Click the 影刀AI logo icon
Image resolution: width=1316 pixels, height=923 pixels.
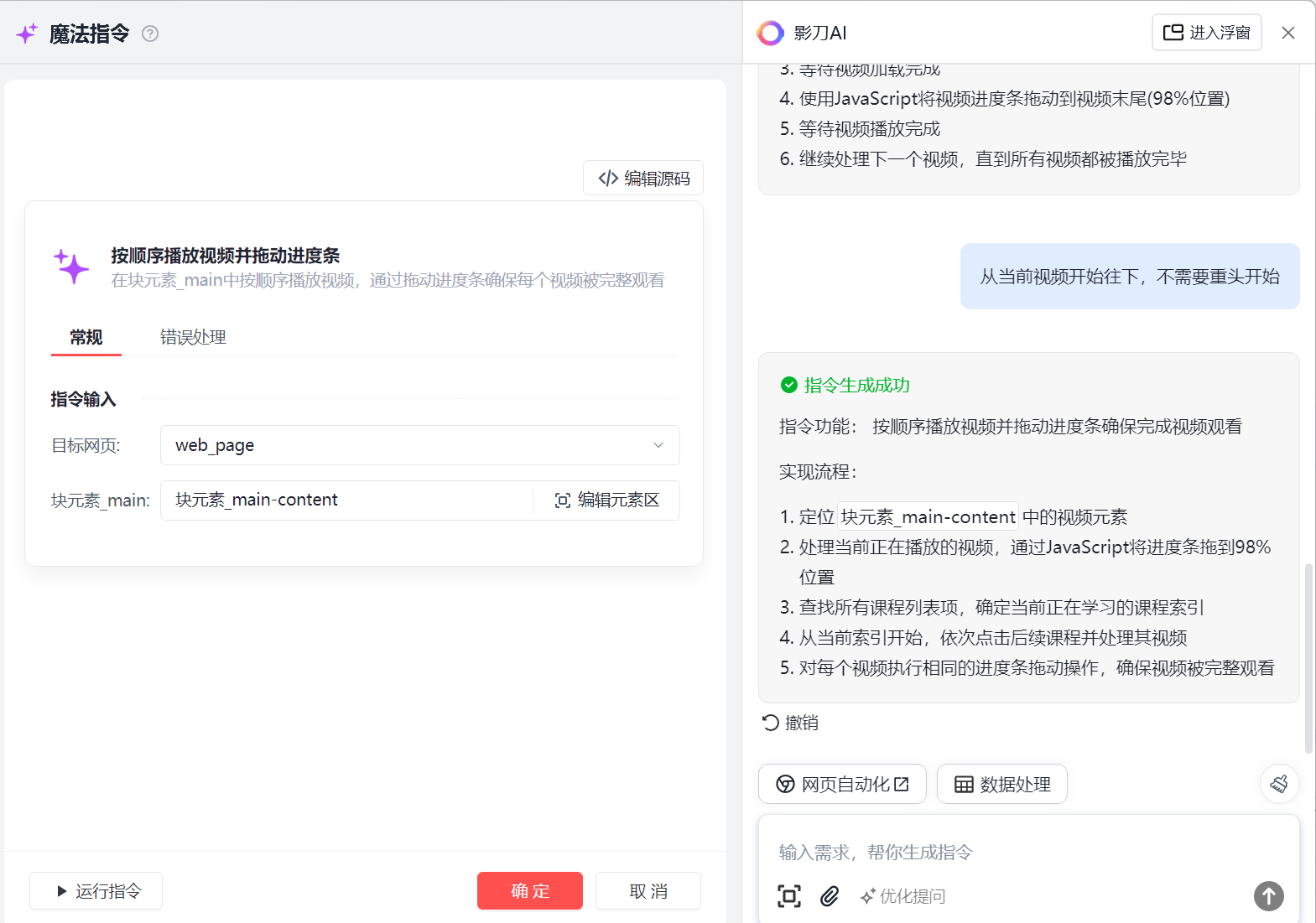pos(770,33)
